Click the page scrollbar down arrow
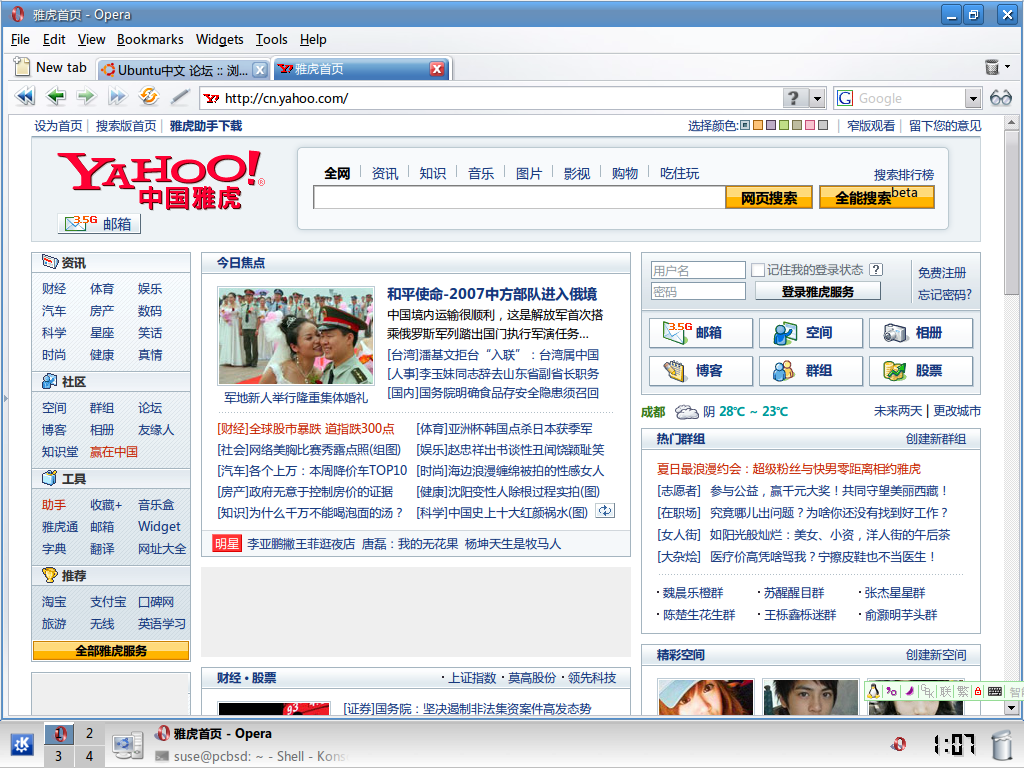1024x768 pixels. [1011, 707]
